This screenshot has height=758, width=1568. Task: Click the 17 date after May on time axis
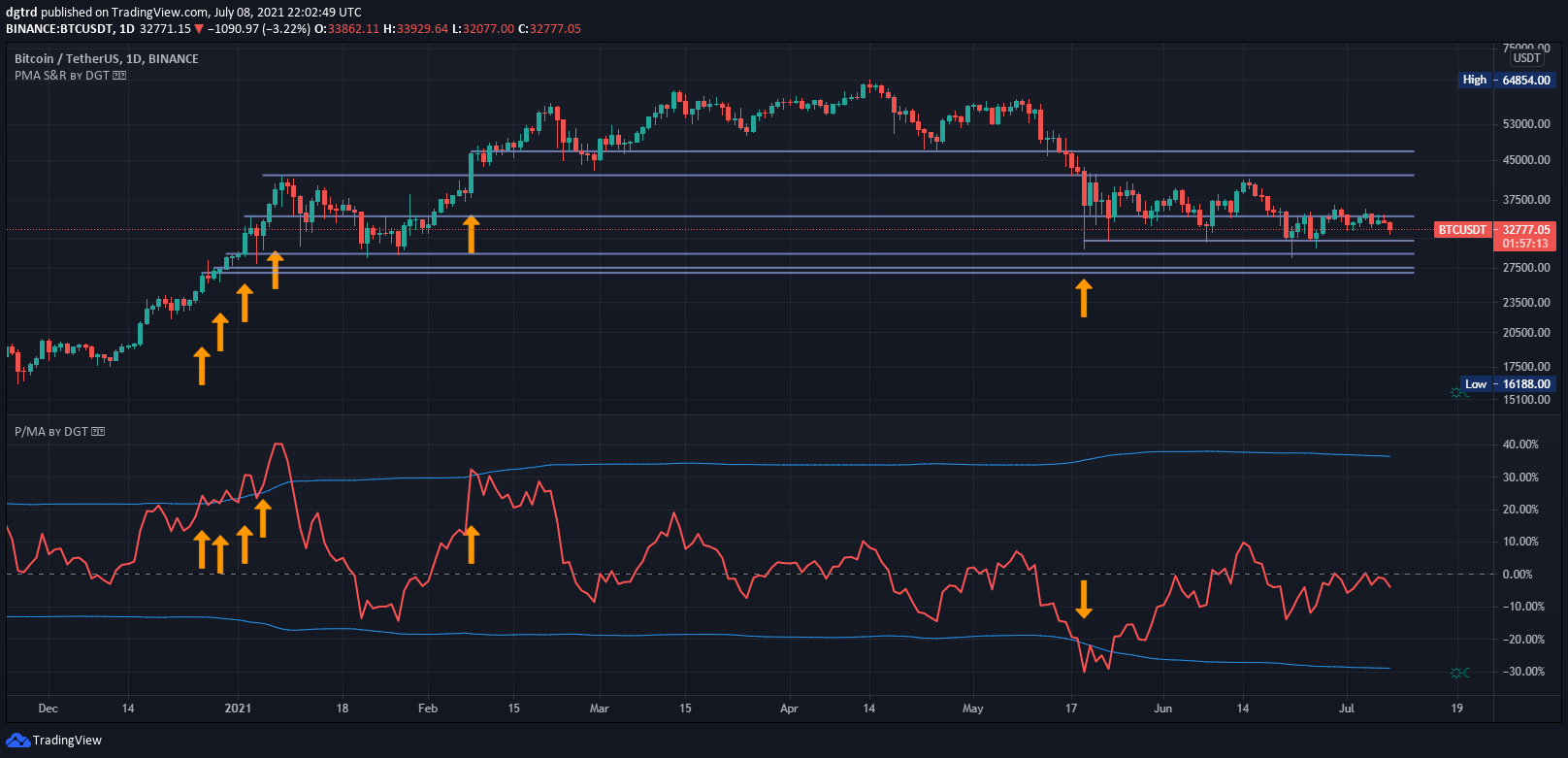point(1071,709)
